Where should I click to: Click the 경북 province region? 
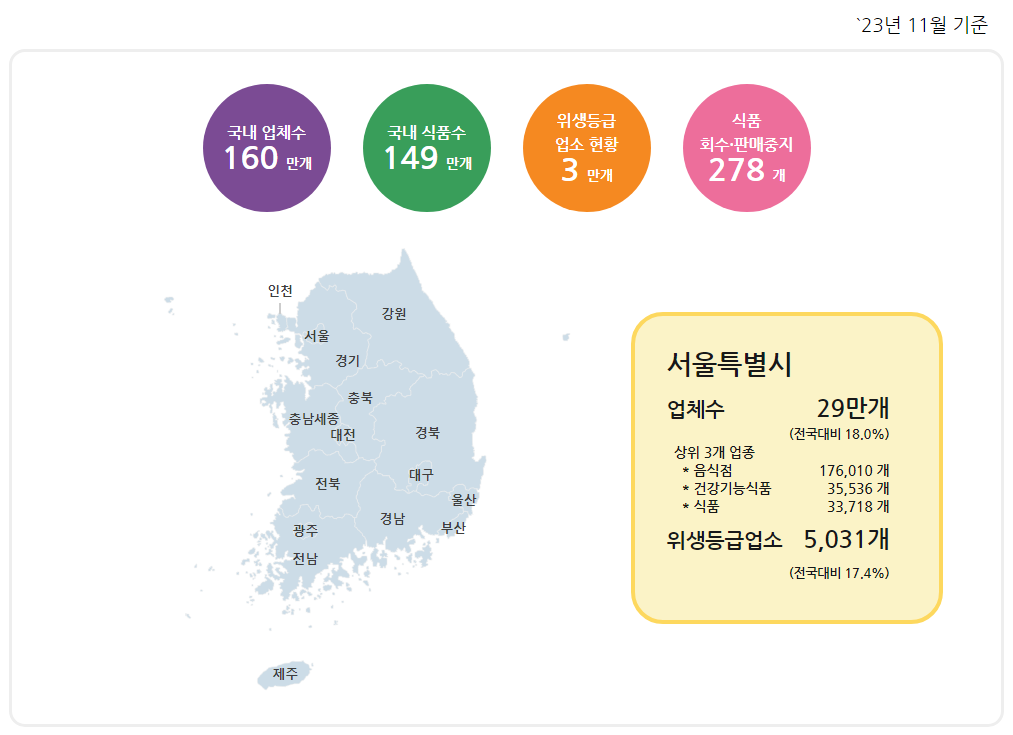pos(427,433)
